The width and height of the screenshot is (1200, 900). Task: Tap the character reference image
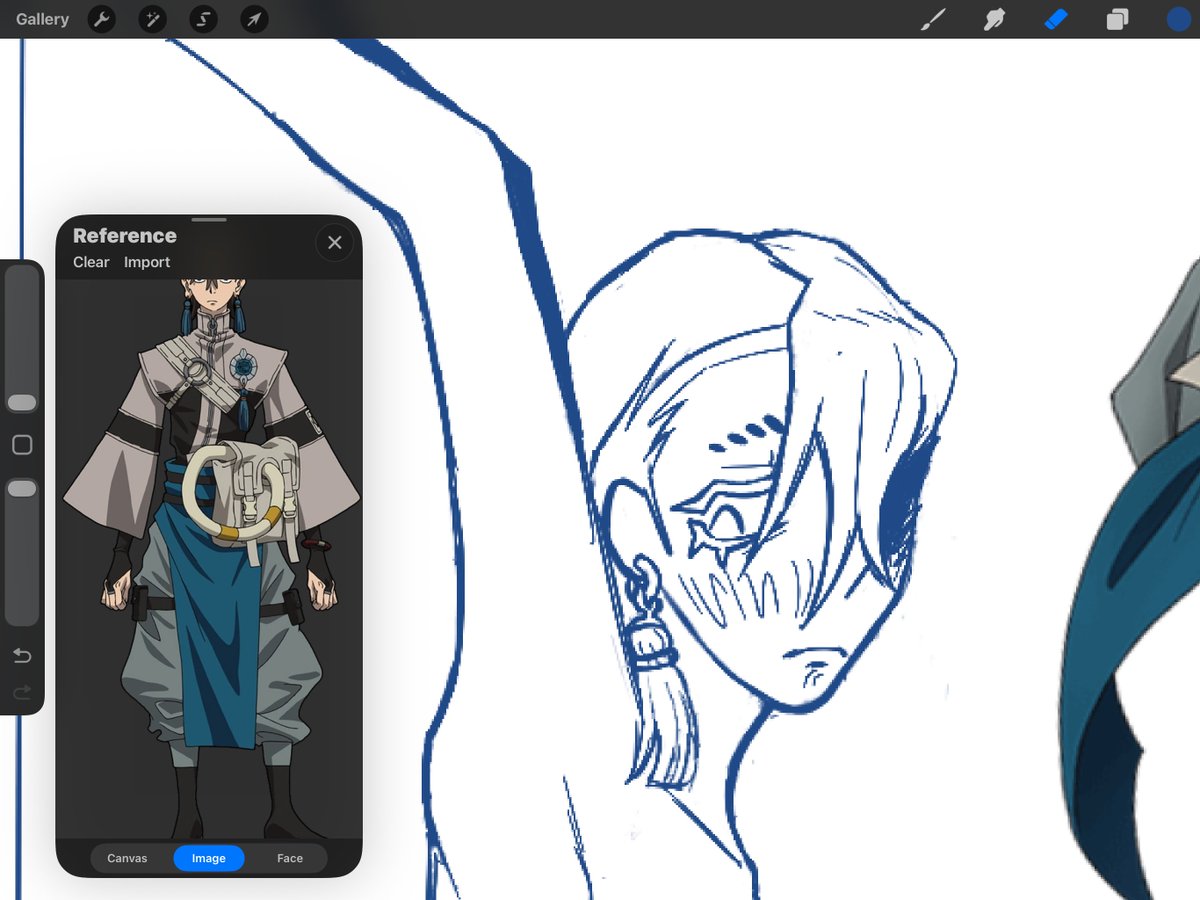(210, 558)
